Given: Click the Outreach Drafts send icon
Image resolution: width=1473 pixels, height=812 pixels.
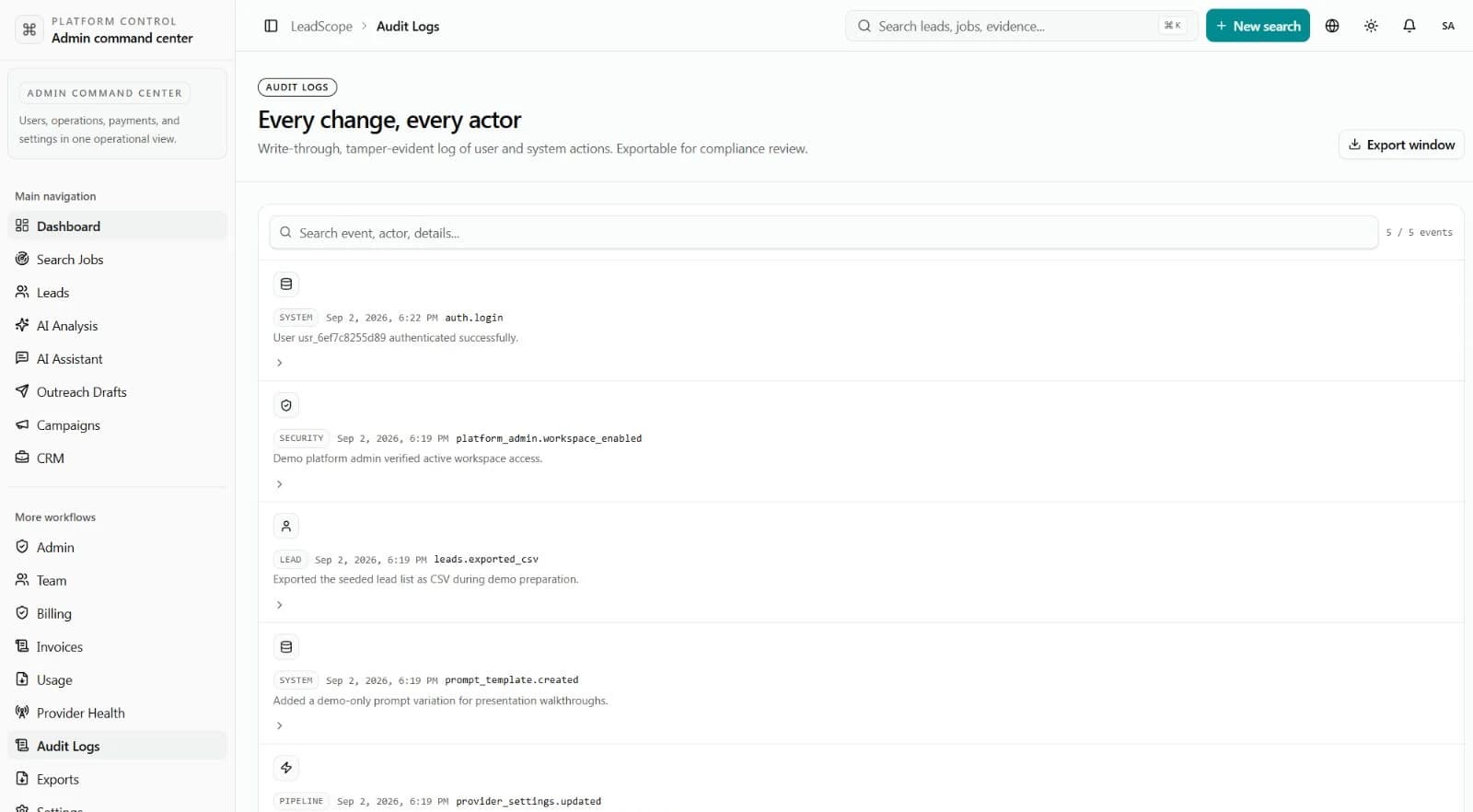Looking at the screenshot, I should [22, 391].
